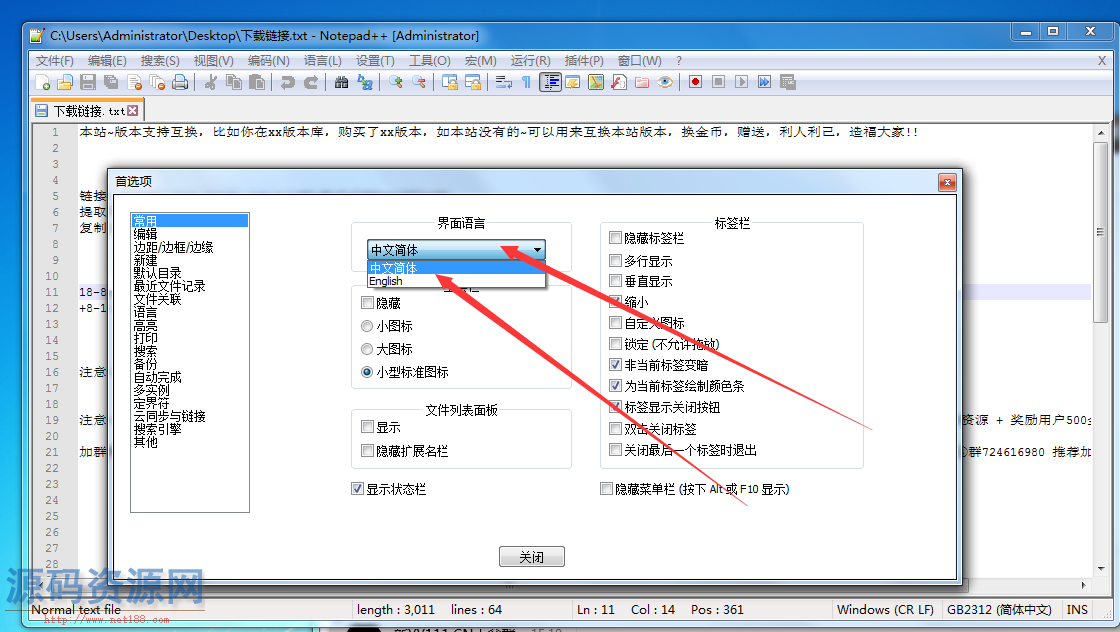Save the current file via toolbar
1120x632 pixels.
click(x=88, y=82)
